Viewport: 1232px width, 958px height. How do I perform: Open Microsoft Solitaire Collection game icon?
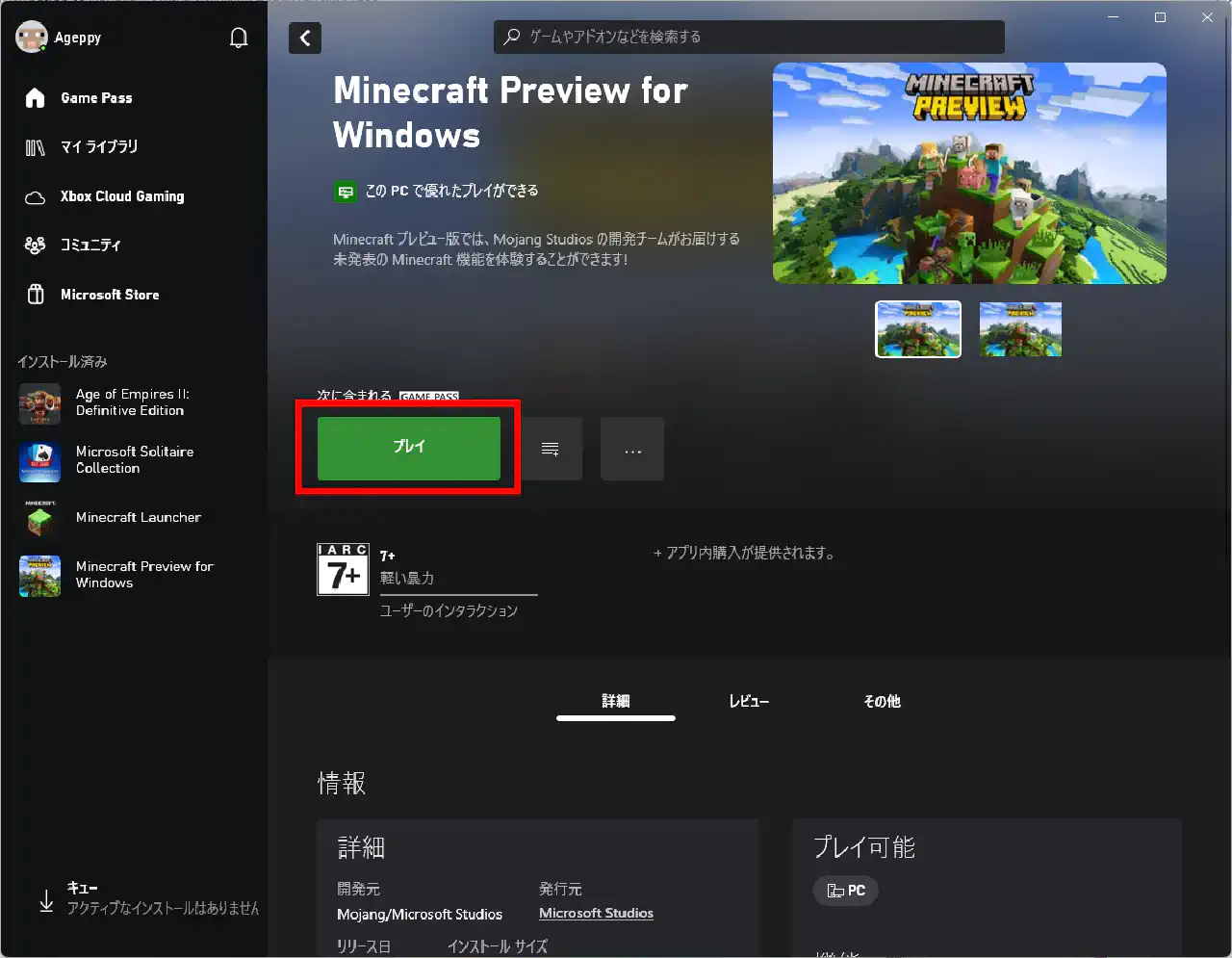[x=39, y=461]
